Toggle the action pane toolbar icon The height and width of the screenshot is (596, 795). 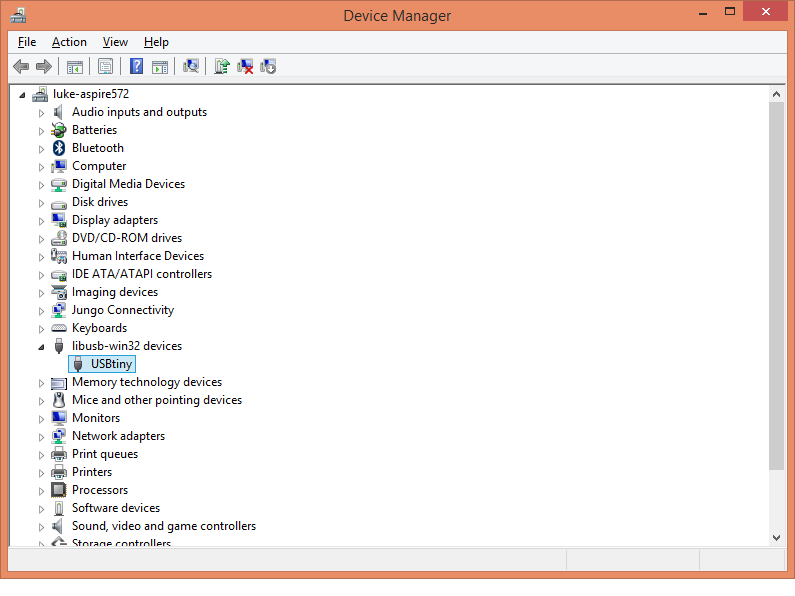[160, 66]
